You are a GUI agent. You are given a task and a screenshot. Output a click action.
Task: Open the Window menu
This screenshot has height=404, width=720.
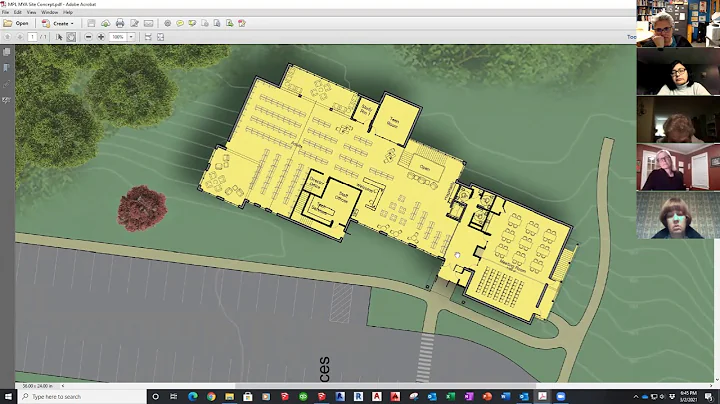[50, 12]
